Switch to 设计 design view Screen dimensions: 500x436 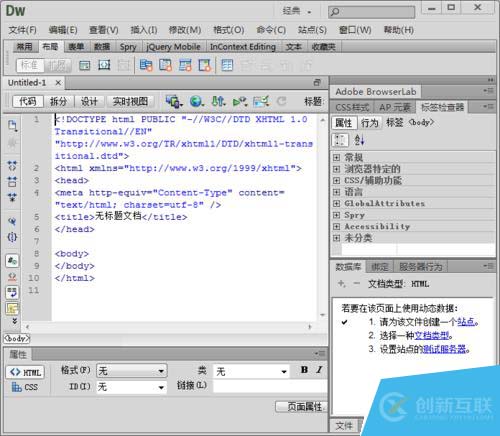(x=89, y=101)
